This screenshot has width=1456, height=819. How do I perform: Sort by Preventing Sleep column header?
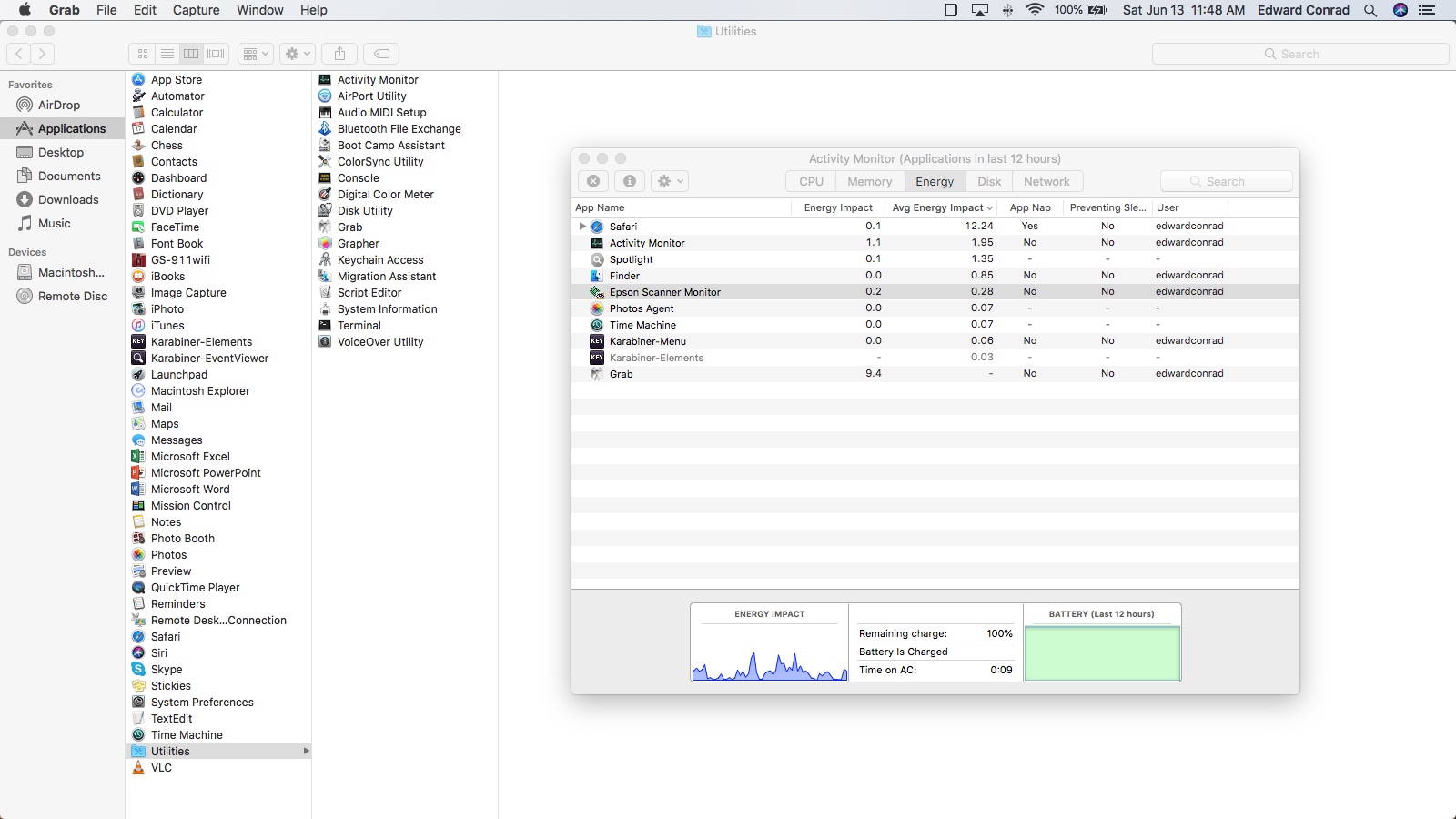click(1107, 207)
